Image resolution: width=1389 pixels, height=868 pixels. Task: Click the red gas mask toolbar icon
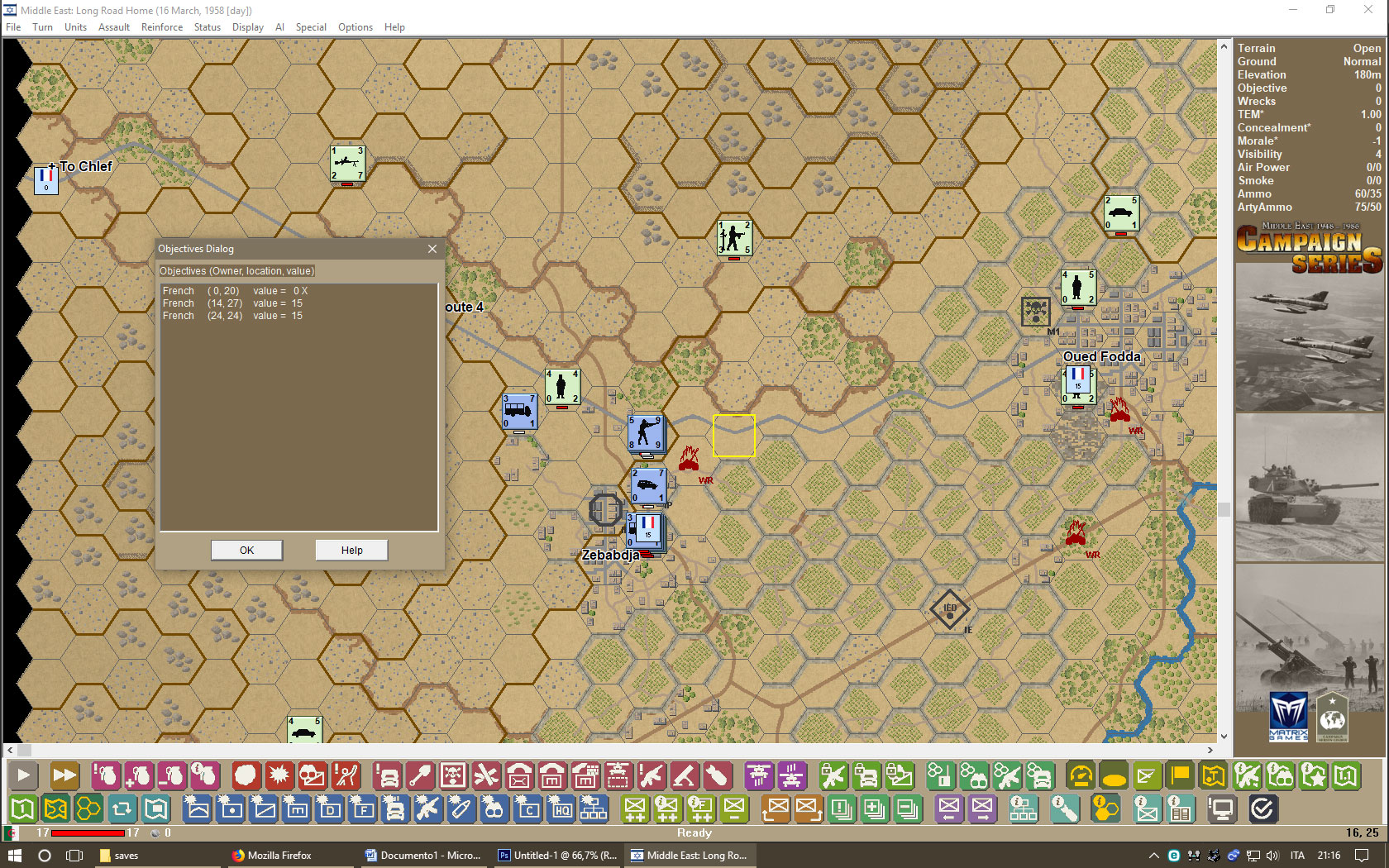click(313, 775)
